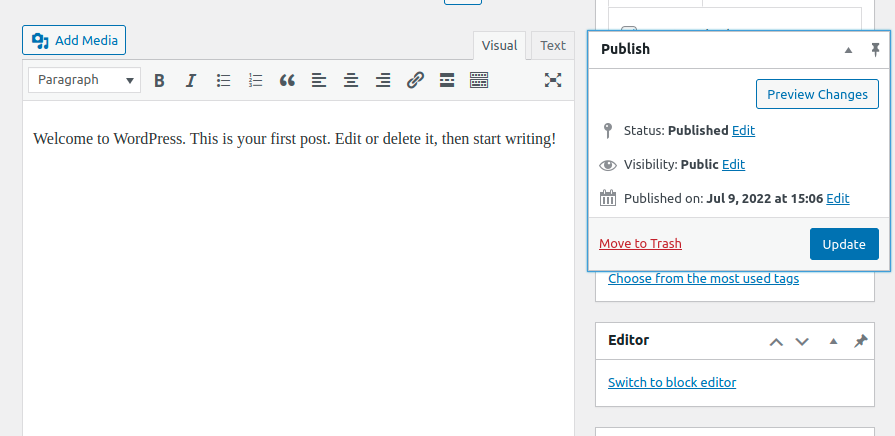
Task: Apply italic formatting
Action: tap(191, 80)
